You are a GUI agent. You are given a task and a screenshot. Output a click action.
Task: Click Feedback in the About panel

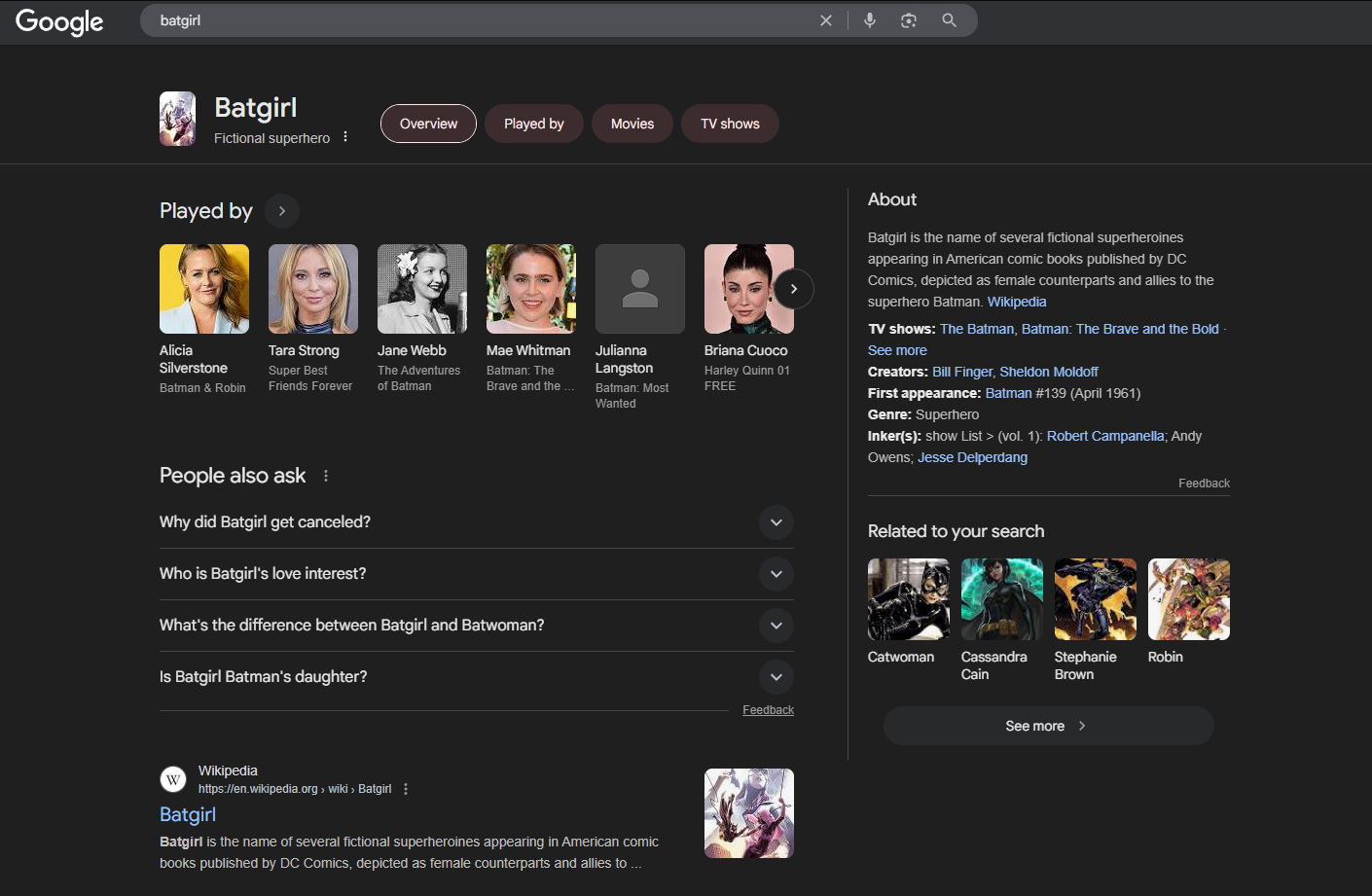(1204, 484)
